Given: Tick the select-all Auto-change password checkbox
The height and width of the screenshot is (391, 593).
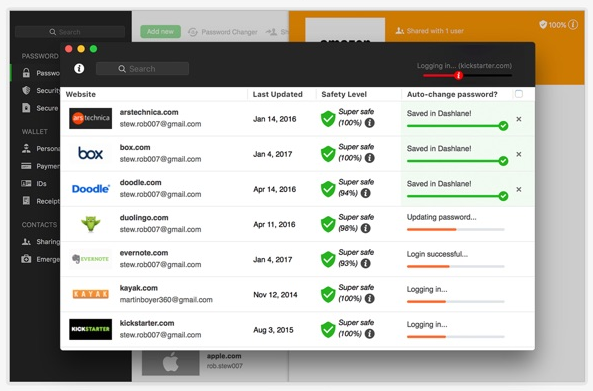Looking at the screenshot, I should 519,94.
